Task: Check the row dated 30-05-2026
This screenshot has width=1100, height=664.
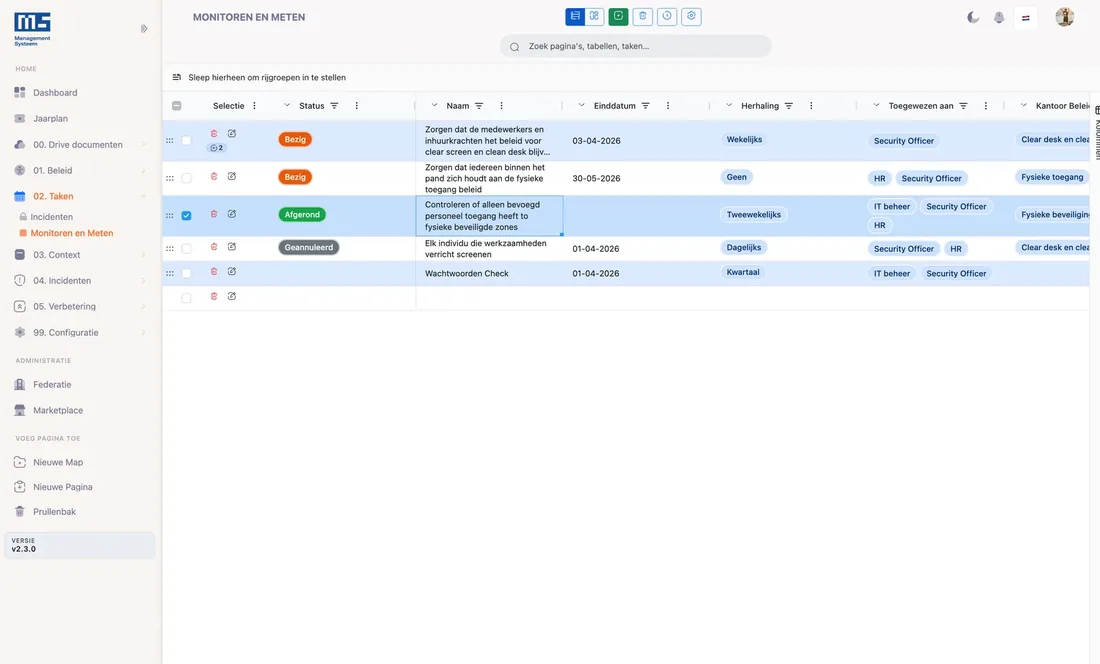Action: (186, 178)
